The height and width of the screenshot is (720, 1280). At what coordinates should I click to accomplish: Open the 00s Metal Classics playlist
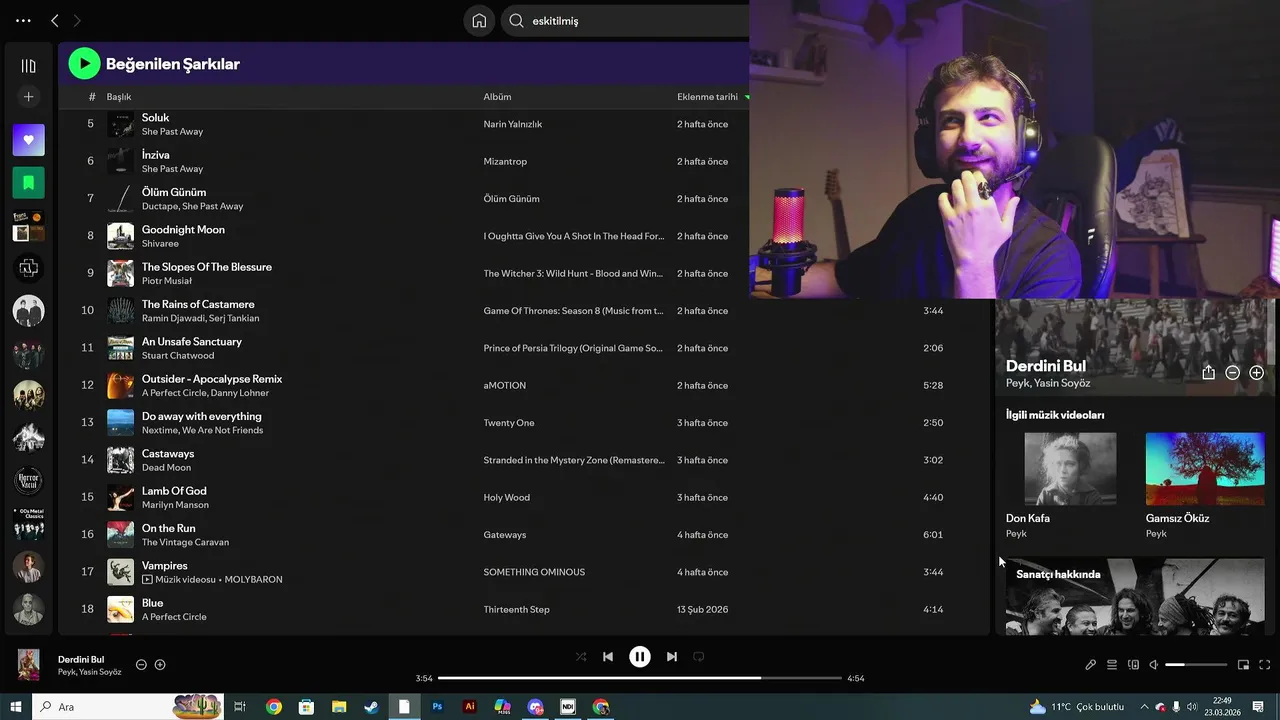(28, 524)
